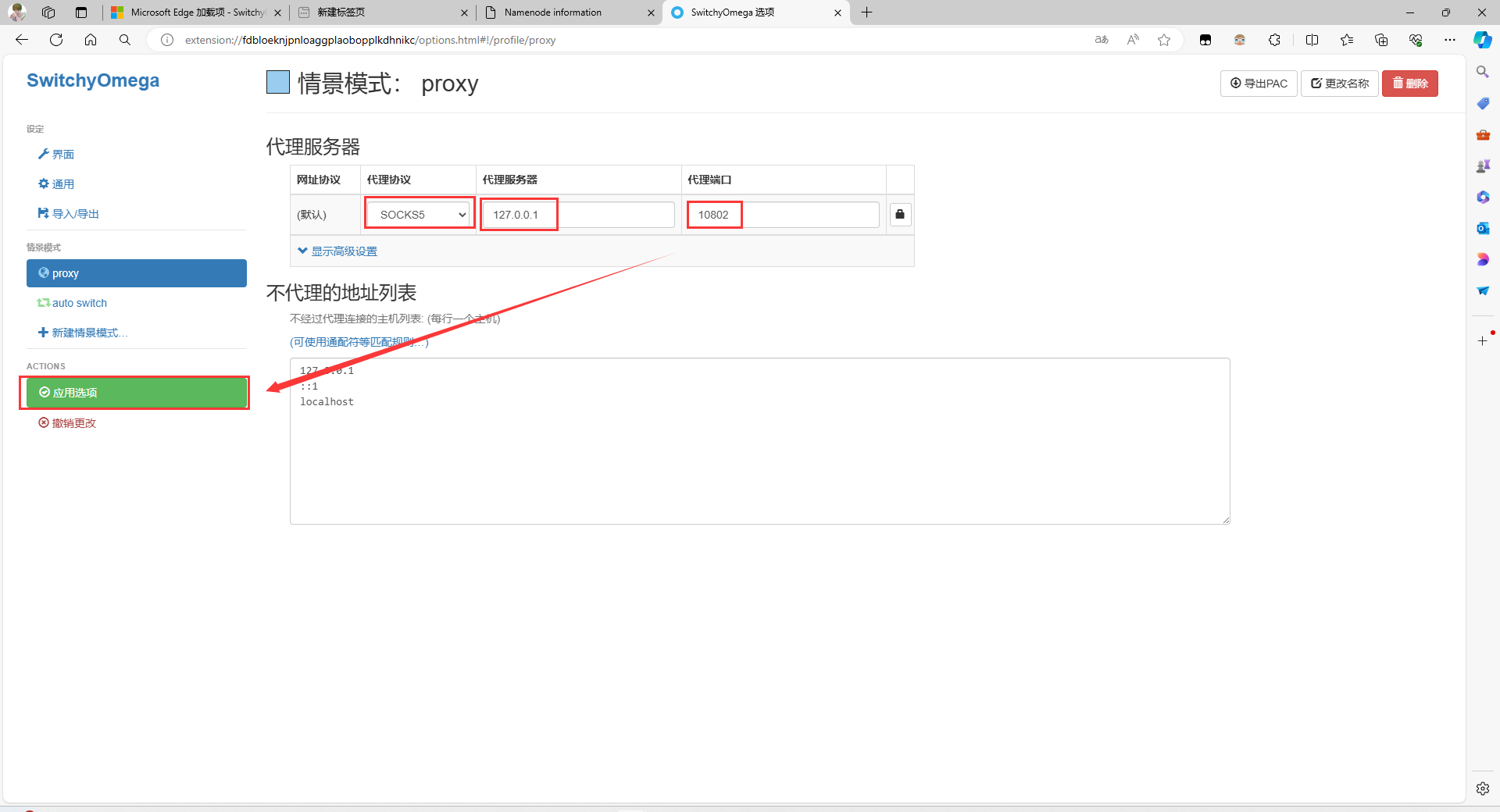Click the browser refresh icon

(x=56, y=40)
